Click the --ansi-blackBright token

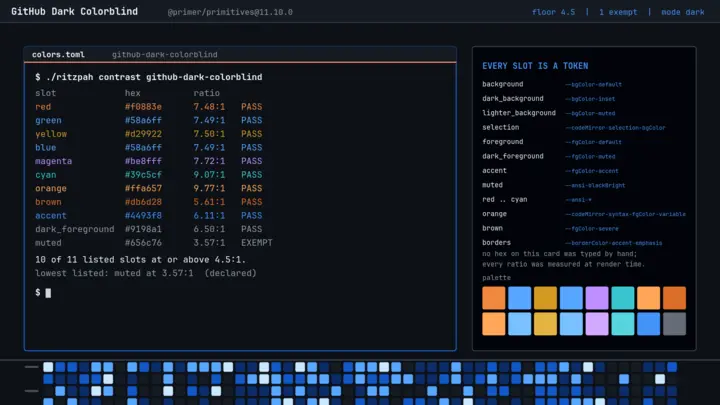click(x=595, y=186)
